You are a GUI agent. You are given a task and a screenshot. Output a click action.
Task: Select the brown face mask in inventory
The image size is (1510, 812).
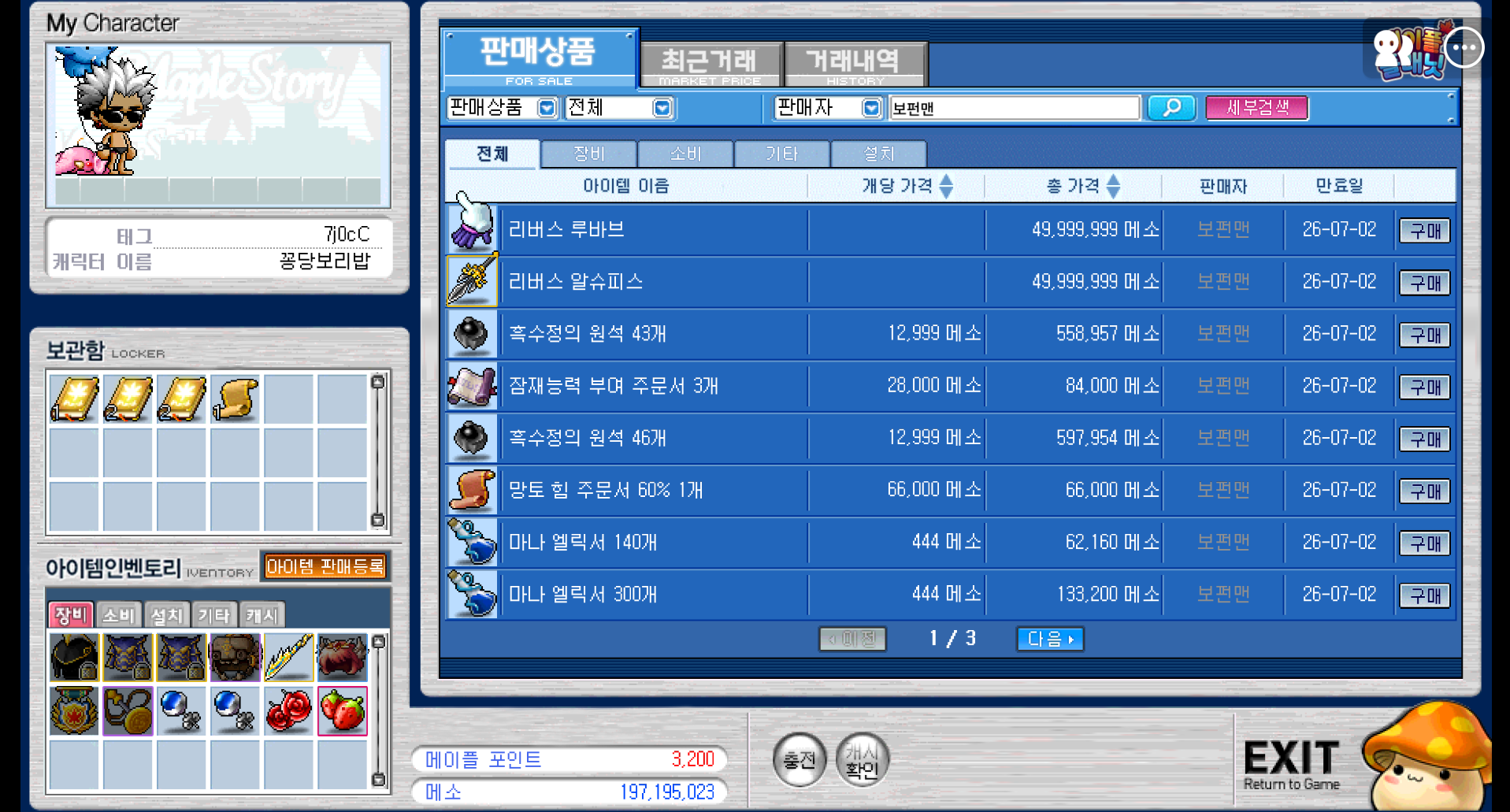point(235,657)
